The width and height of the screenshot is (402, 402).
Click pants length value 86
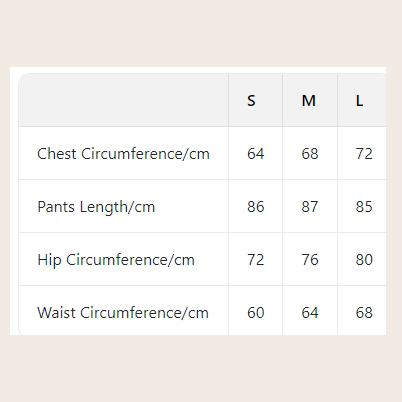(x=256, y=207)
